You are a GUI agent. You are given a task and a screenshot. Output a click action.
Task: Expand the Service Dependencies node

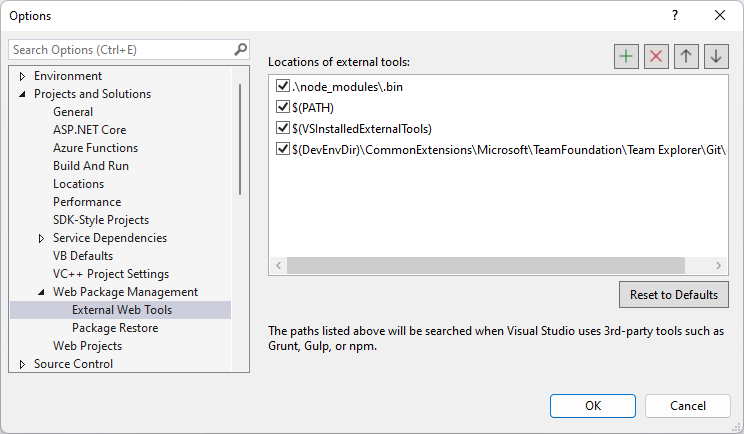click(x=41, y=238)
